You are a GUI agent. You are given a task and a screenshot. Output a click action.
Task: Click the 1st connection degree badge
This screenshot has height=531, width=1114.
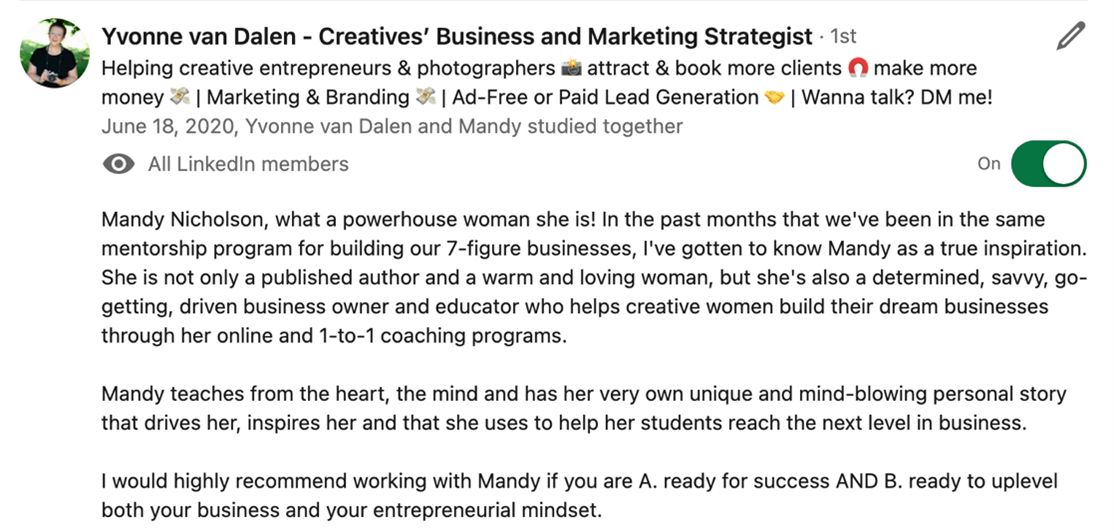(843, 36)
